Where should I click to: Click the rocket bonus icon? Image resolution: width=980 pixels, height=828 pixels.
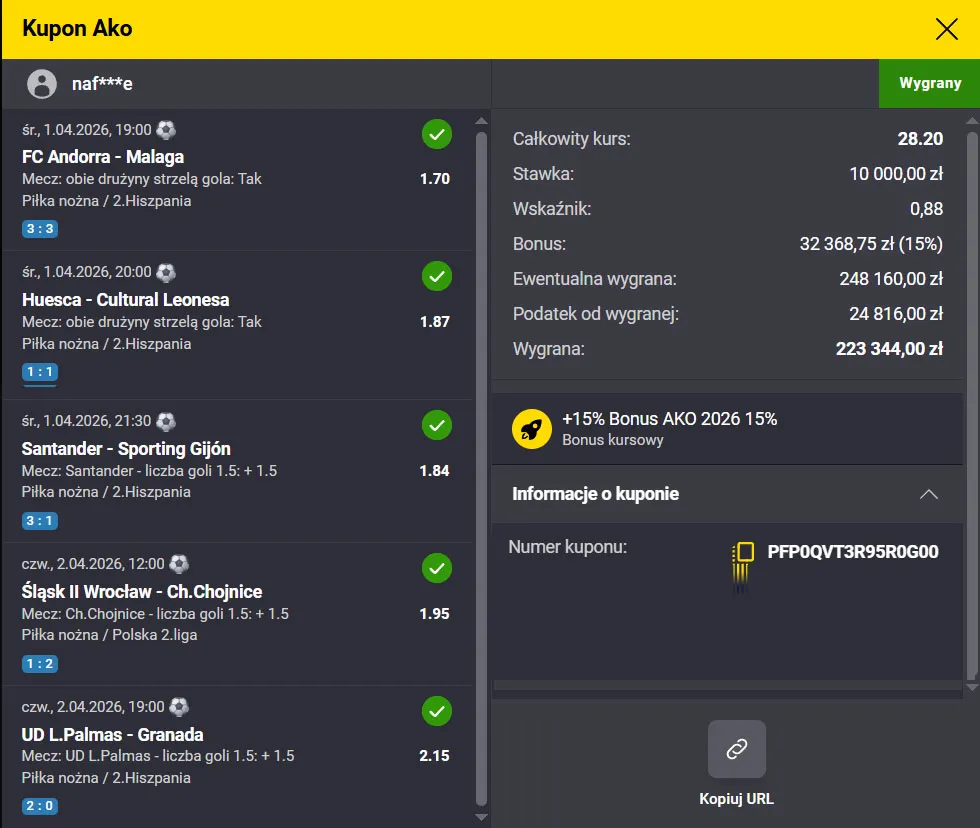pyautogui.click(x=532, y=429)
